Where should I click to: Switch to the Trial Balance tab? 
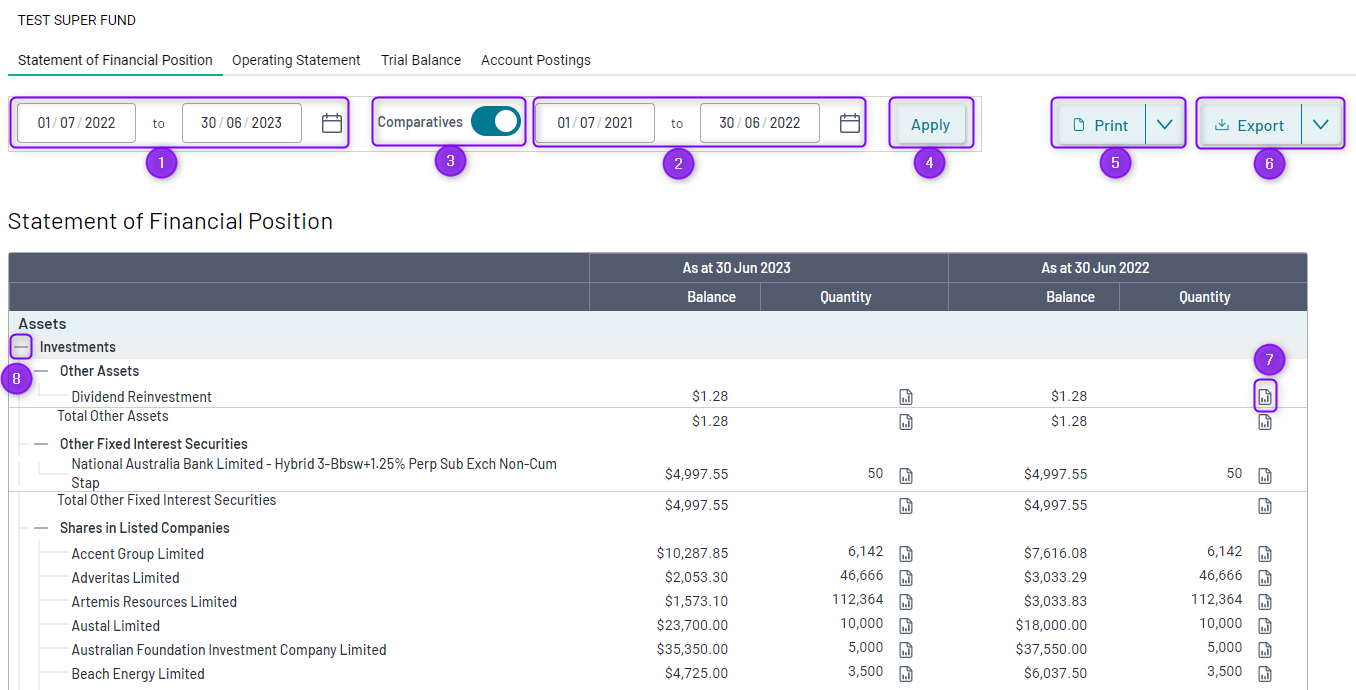pyautogui.click(x=421, y=60)
